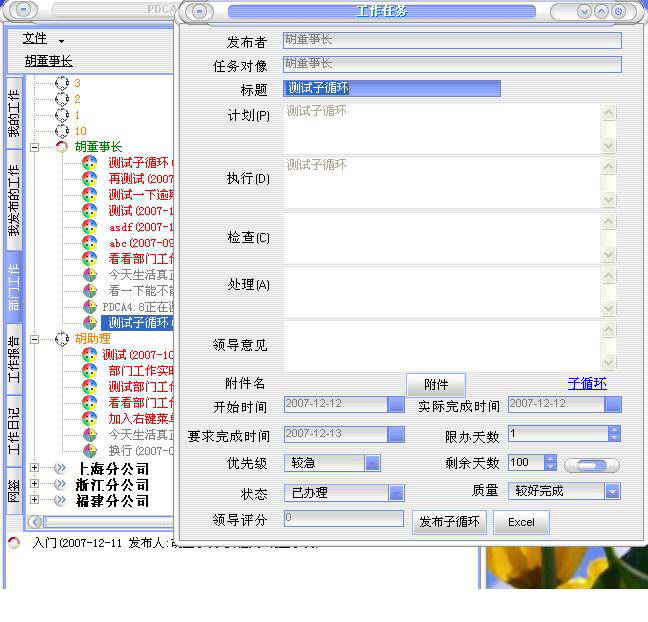The image size is (648, 622).
Task: Expand the 浙江分公司 node
Action: [35, 484]
